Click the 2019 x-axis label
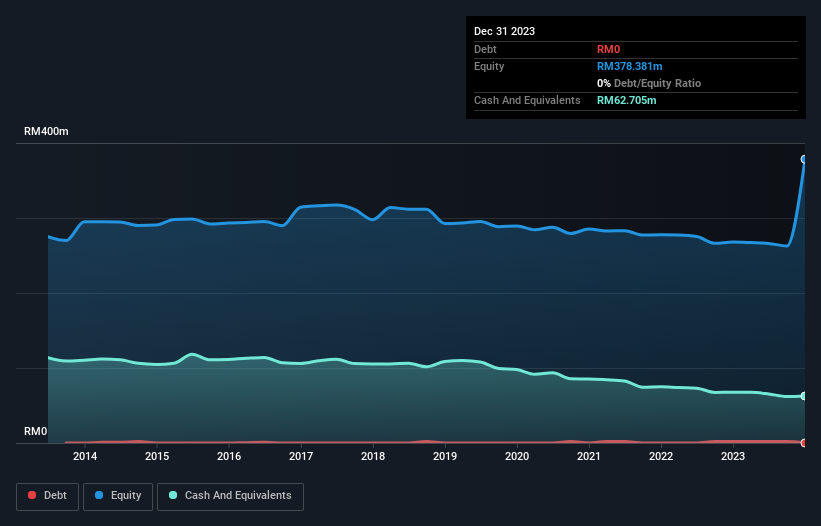The image size is (821, 526). pos(445,456)
